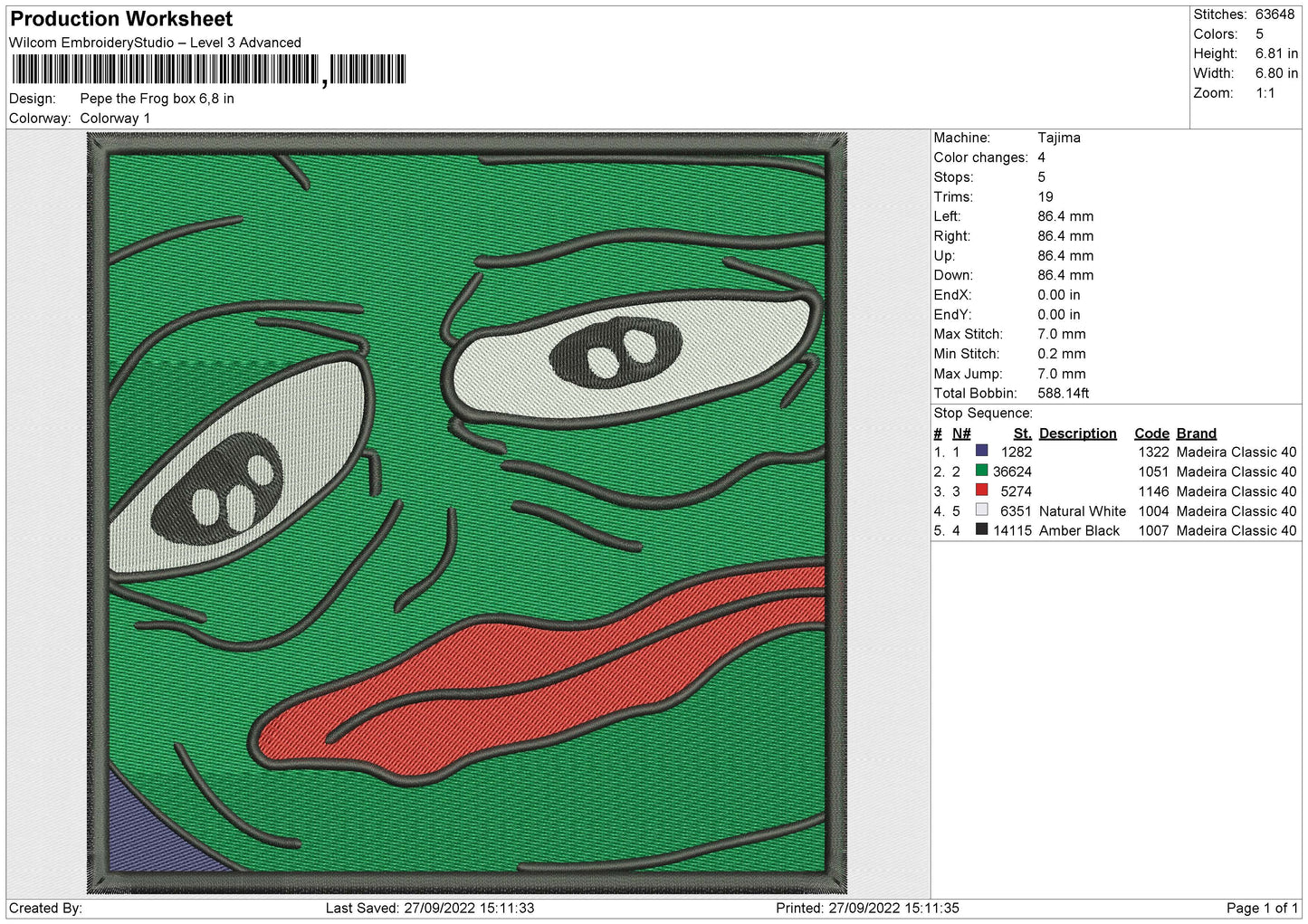Click the 'Code' column header

[1152, 433]
